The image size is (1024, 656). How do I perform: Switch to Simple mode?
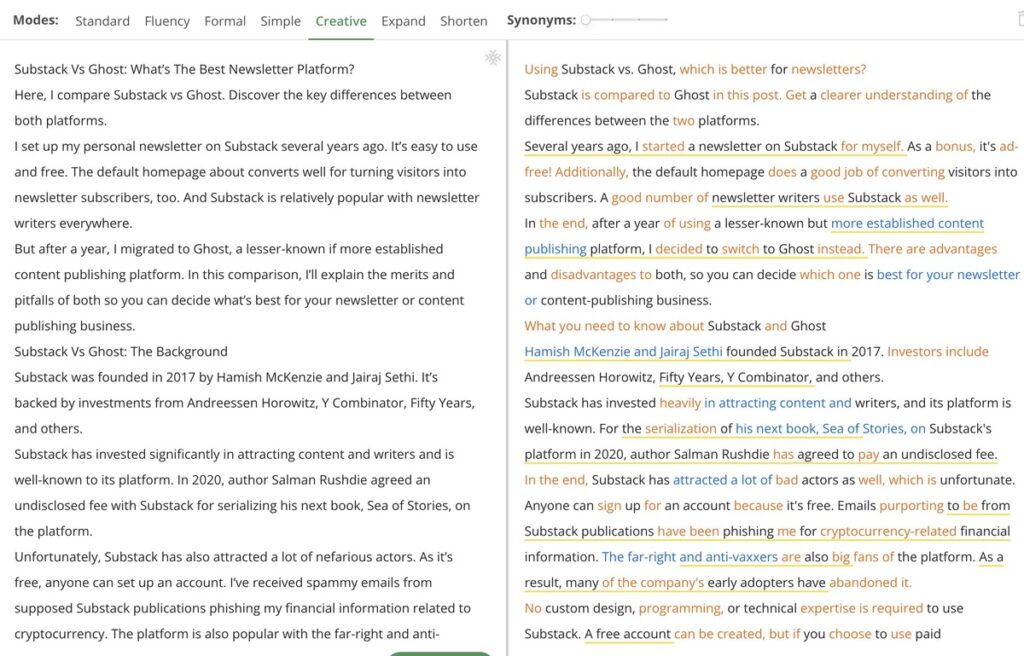click(280, 21)
